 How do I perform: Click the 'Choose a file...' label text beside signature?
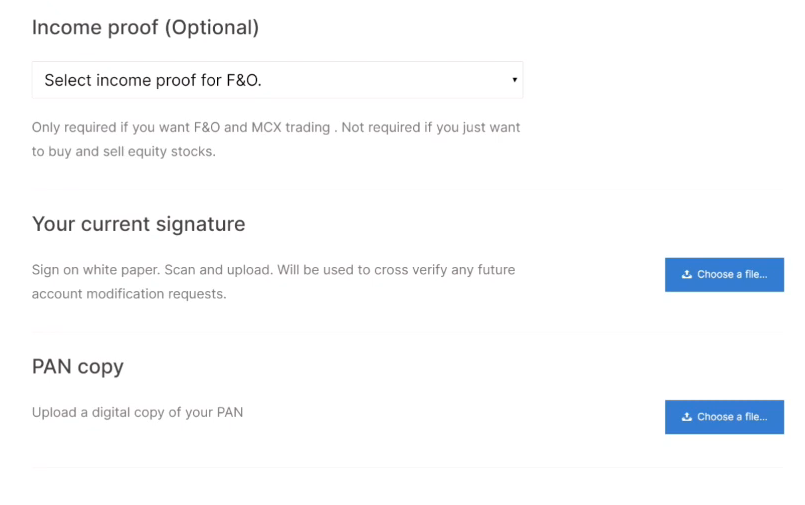pos(732,275)
